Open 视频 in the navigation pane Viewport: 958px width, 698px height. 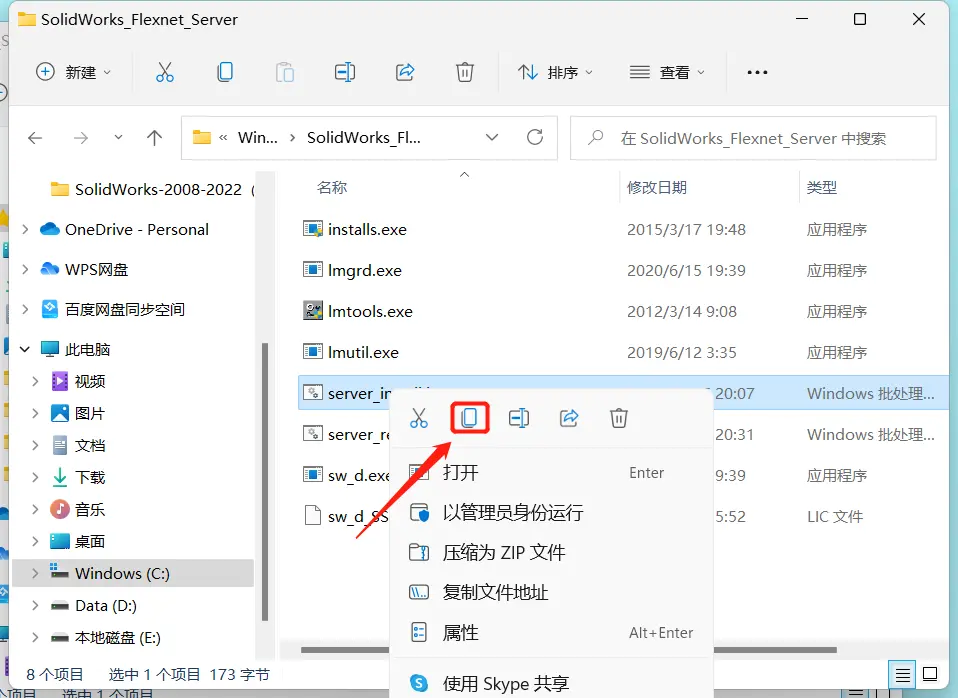tap(90, 381)
